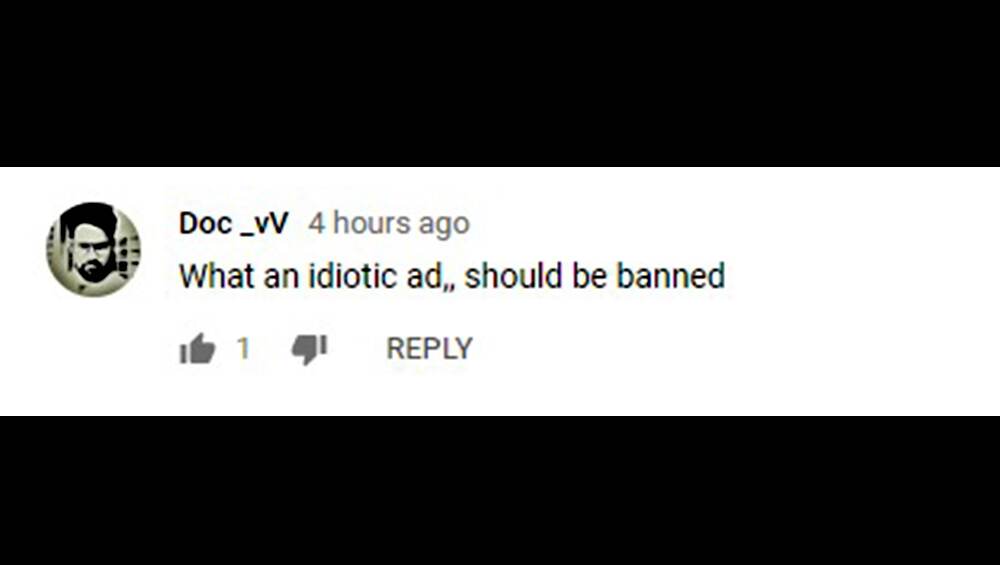Dislike the comment with thumbs-down icon
The image size is (1000, 565).
tap(309, 349)
